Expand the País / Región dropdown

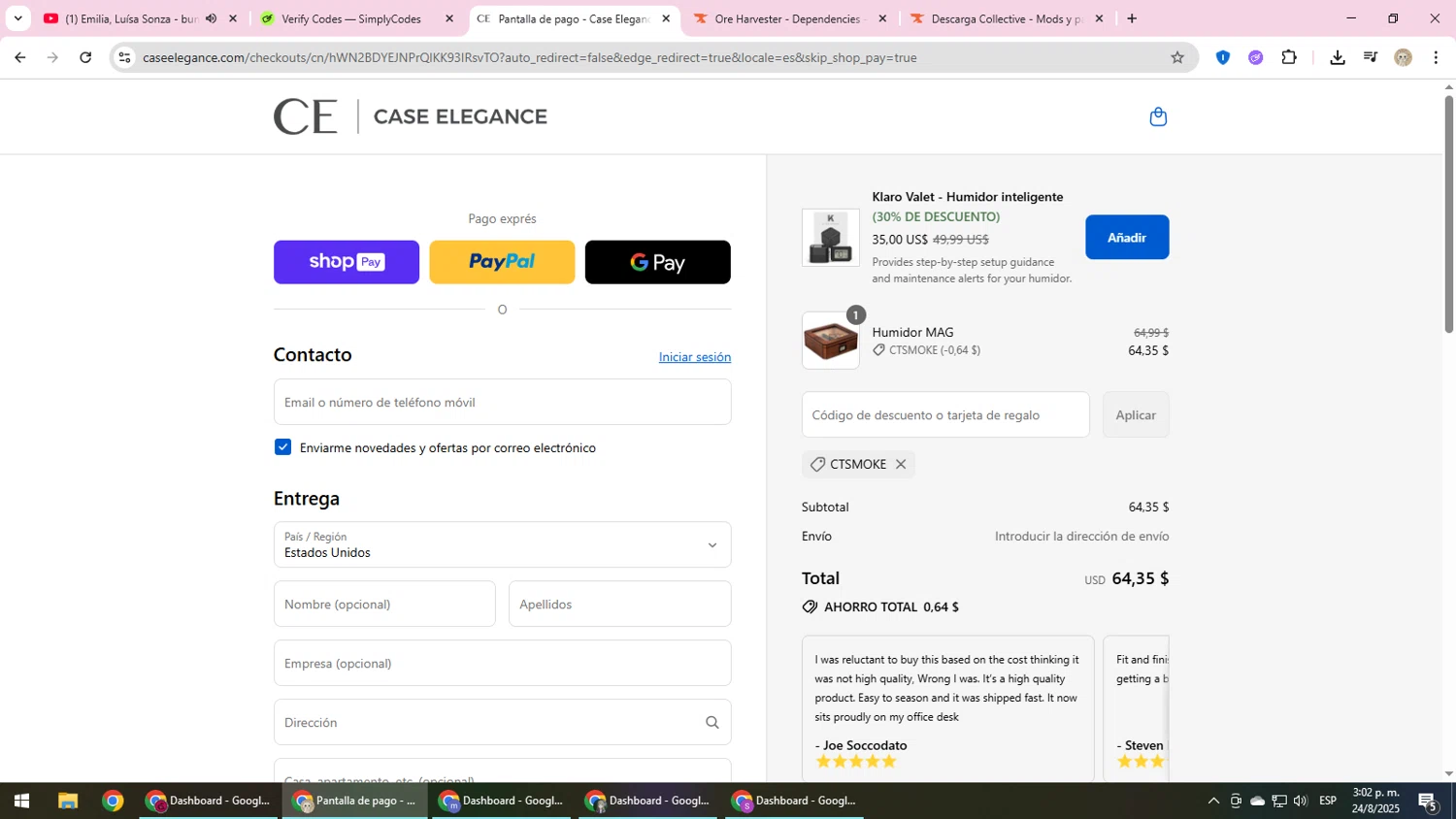502,544
